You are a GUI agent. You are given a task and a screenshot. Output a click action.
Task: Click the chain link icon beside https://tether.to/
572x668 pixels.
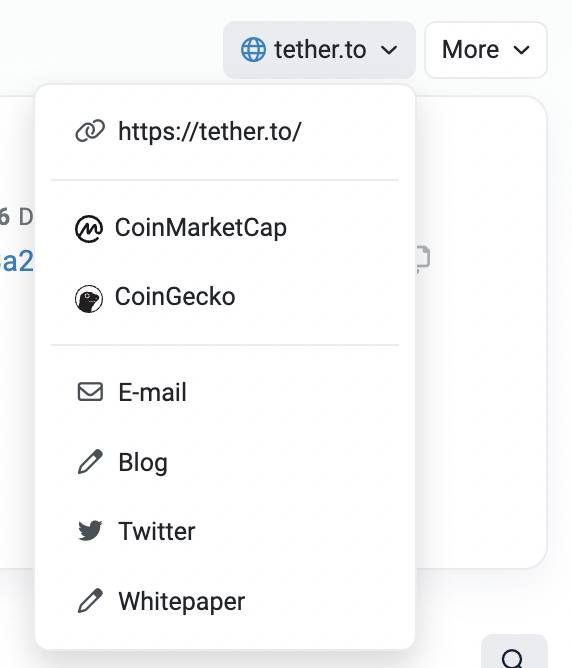(x=90, y=131)
